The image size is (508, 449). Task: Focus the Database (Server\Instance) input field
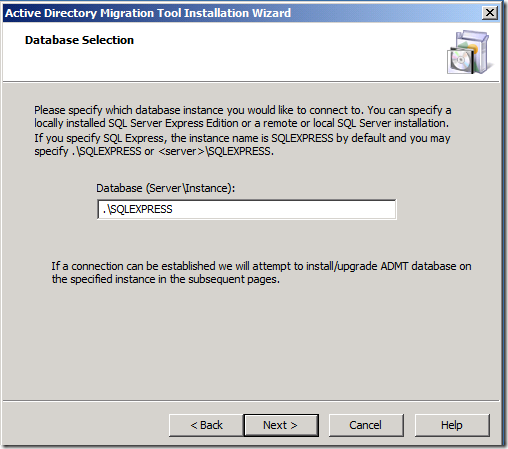click(247, 209)
